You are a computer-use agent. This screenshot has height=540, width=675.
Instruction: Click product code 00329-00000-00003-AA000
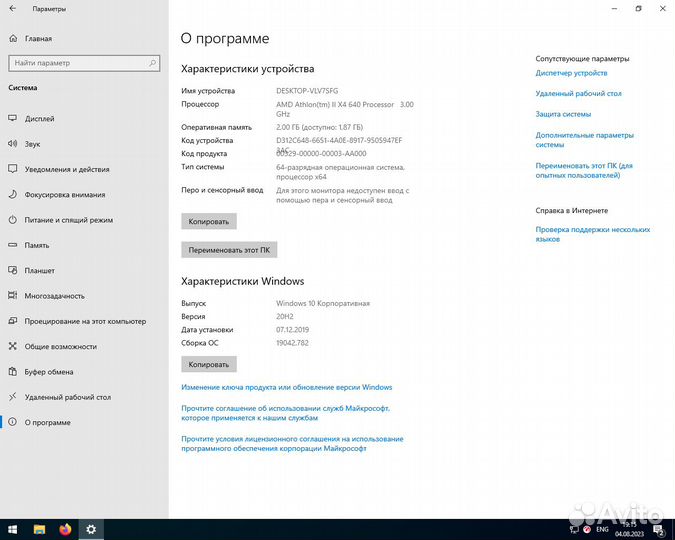(x=321, y=154)
